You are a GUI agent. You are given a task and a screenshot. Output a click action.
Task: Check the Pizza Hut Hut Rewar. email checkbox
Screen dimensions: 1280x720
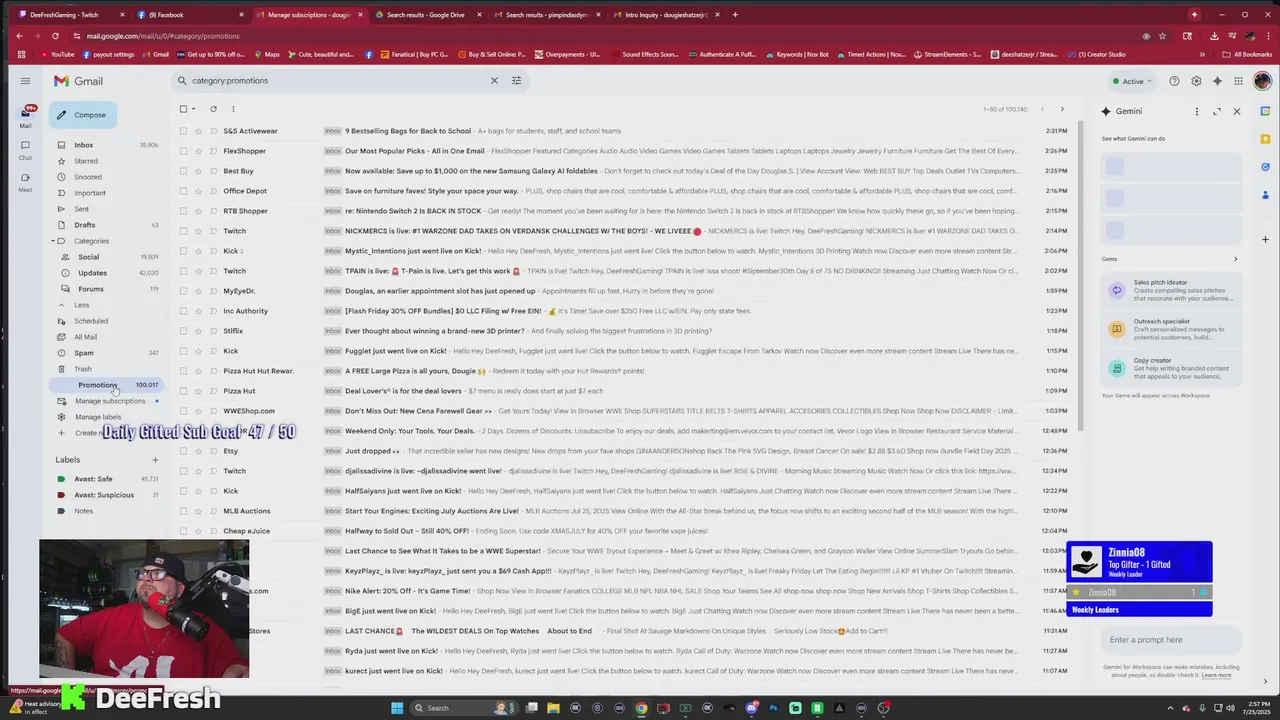tap(183, 371)
